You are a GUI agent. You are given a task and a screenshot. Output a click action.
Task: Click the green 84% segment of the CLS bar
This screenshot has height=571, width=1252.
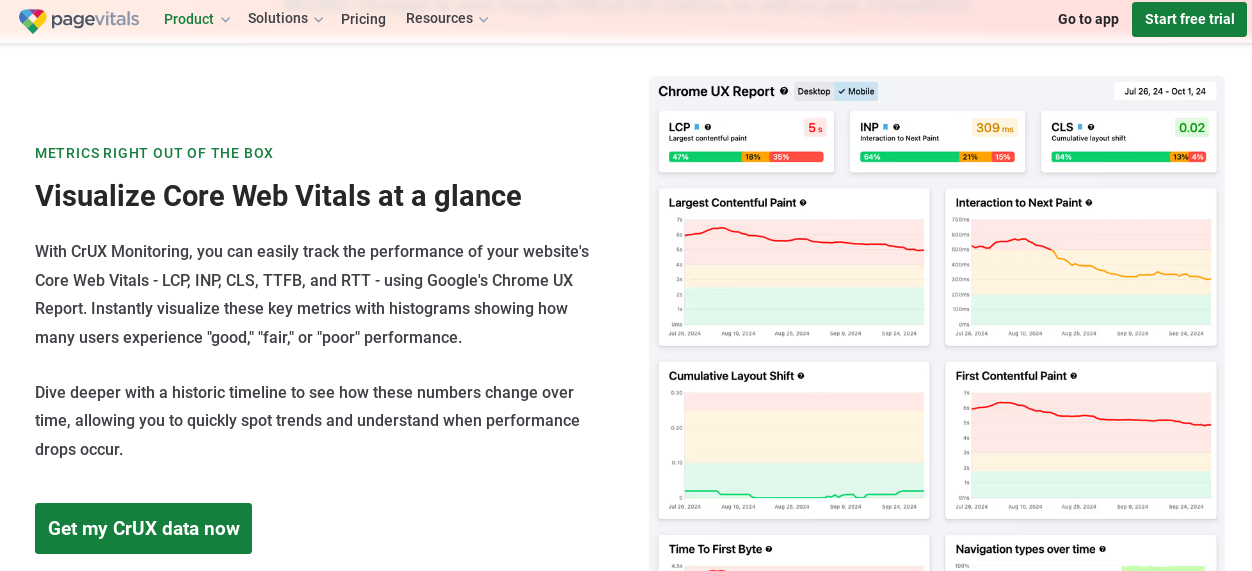click(1111, 157)
